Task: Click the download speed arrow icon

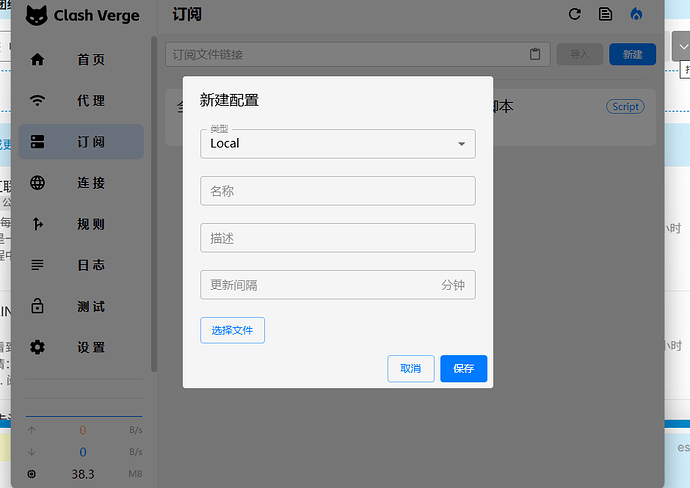Action: click(32, 452)
